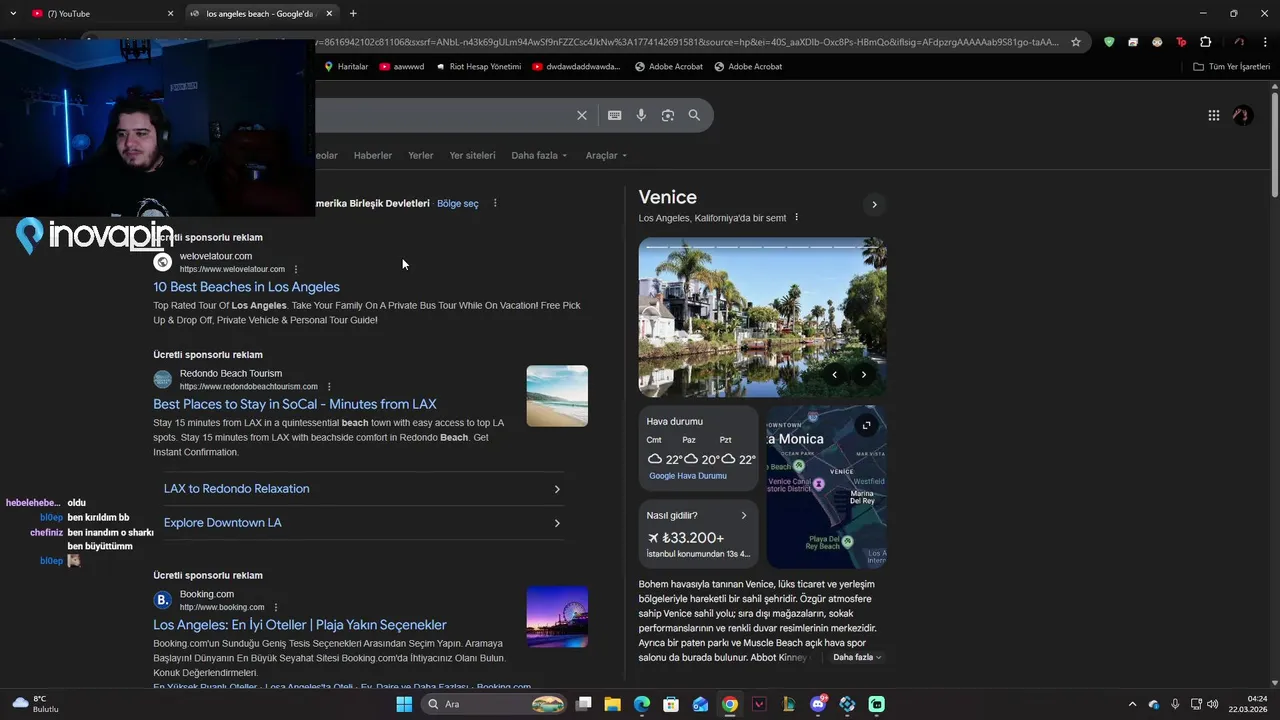Open Google Lens image search

668,115
